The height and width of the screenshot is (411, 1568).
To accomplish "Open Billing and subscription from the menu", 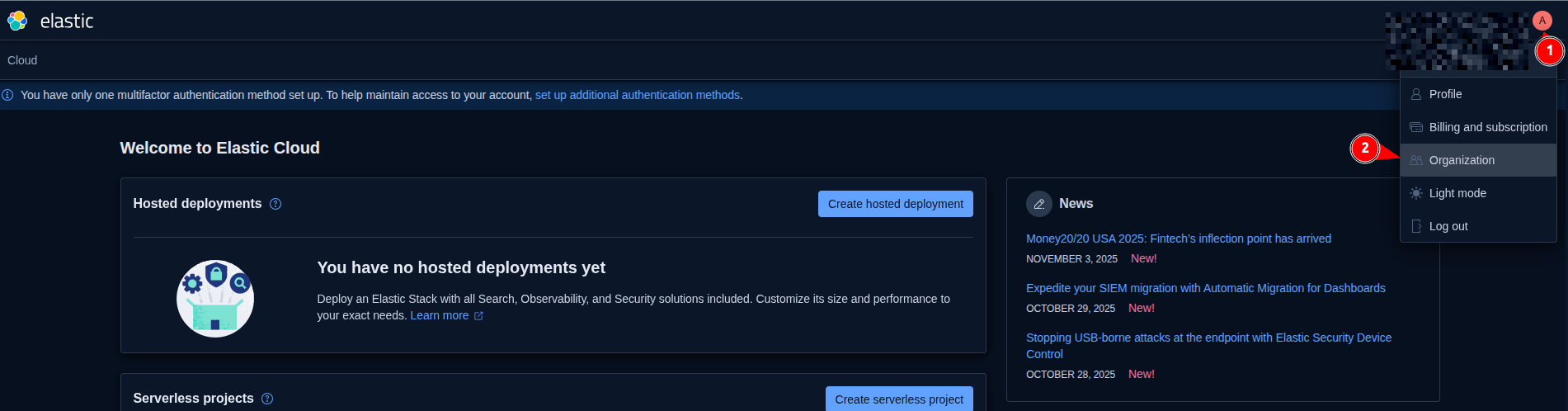I will [x=1478, y=127].
